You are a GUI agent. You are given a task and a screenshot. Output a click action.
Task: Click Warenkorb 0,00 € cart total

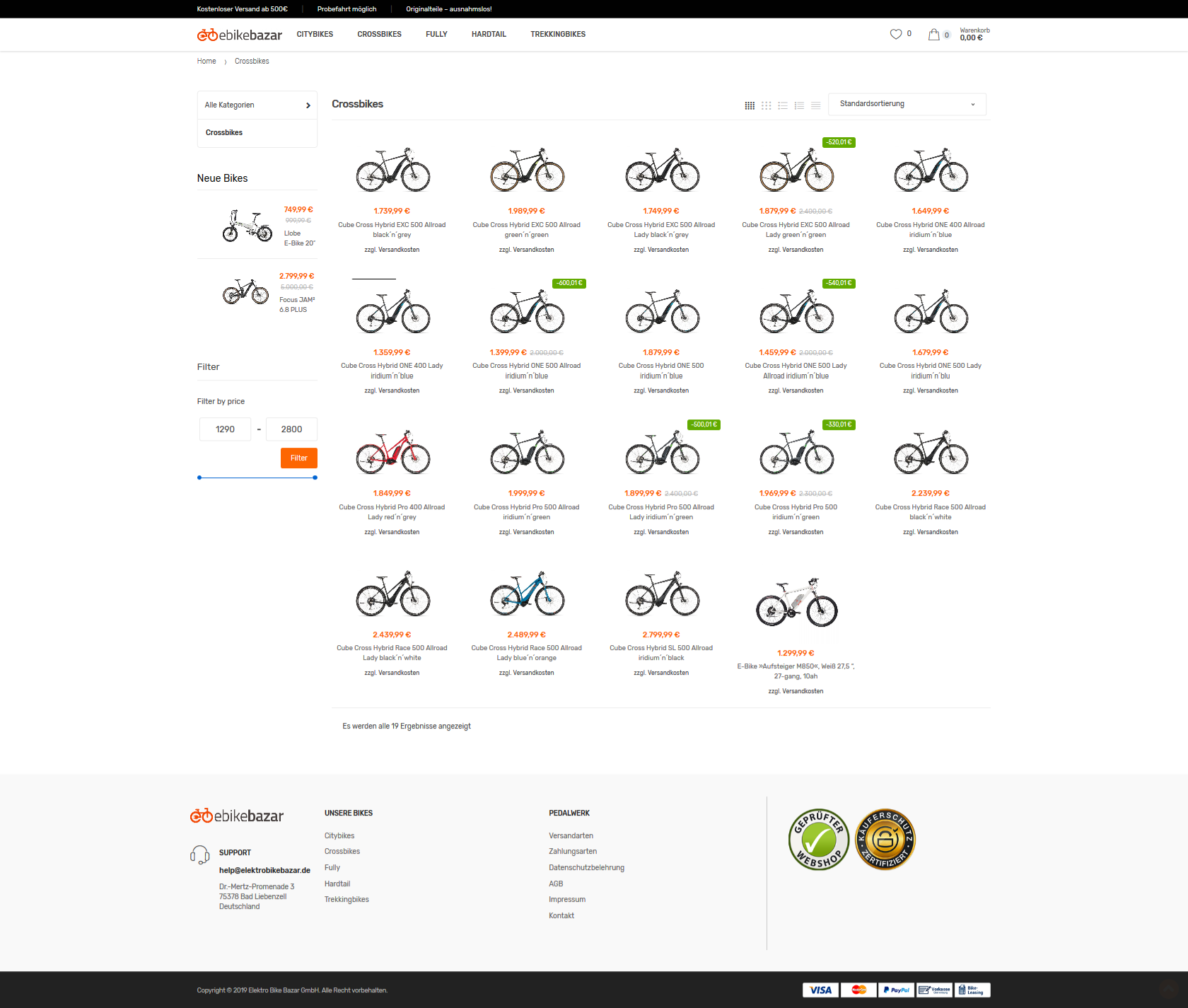(974, 35)
